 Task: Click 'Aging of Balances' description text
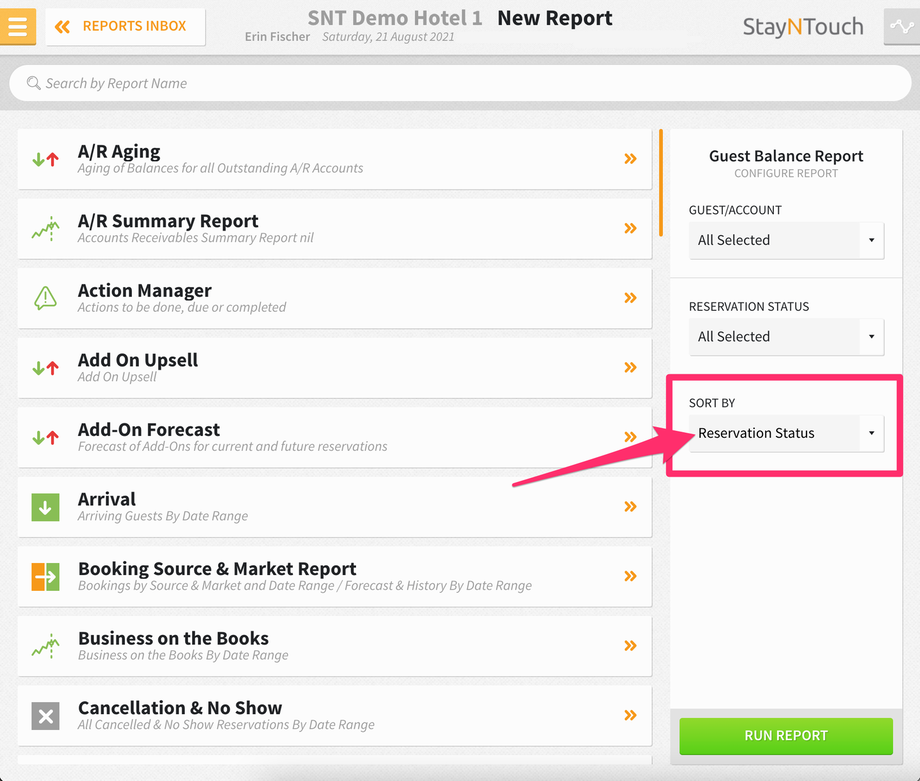(x=220, y=168)
